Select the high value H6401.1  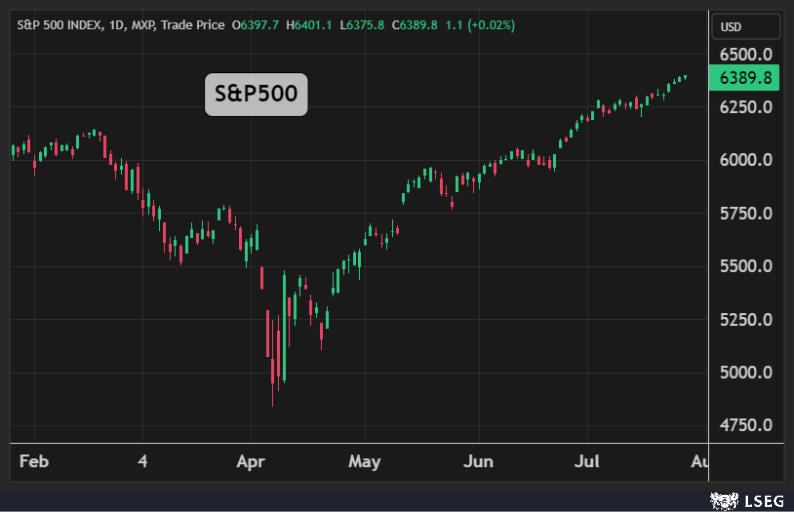pyautogui.click(x=309, y=22)
